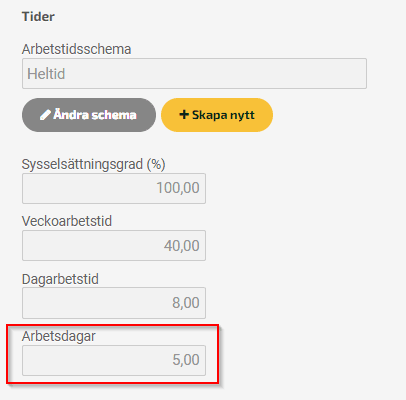Viewport: 406px width, 400px height.
Task: Click the Sysselsättningsgrad (%) label text
Action: (94, 164)
